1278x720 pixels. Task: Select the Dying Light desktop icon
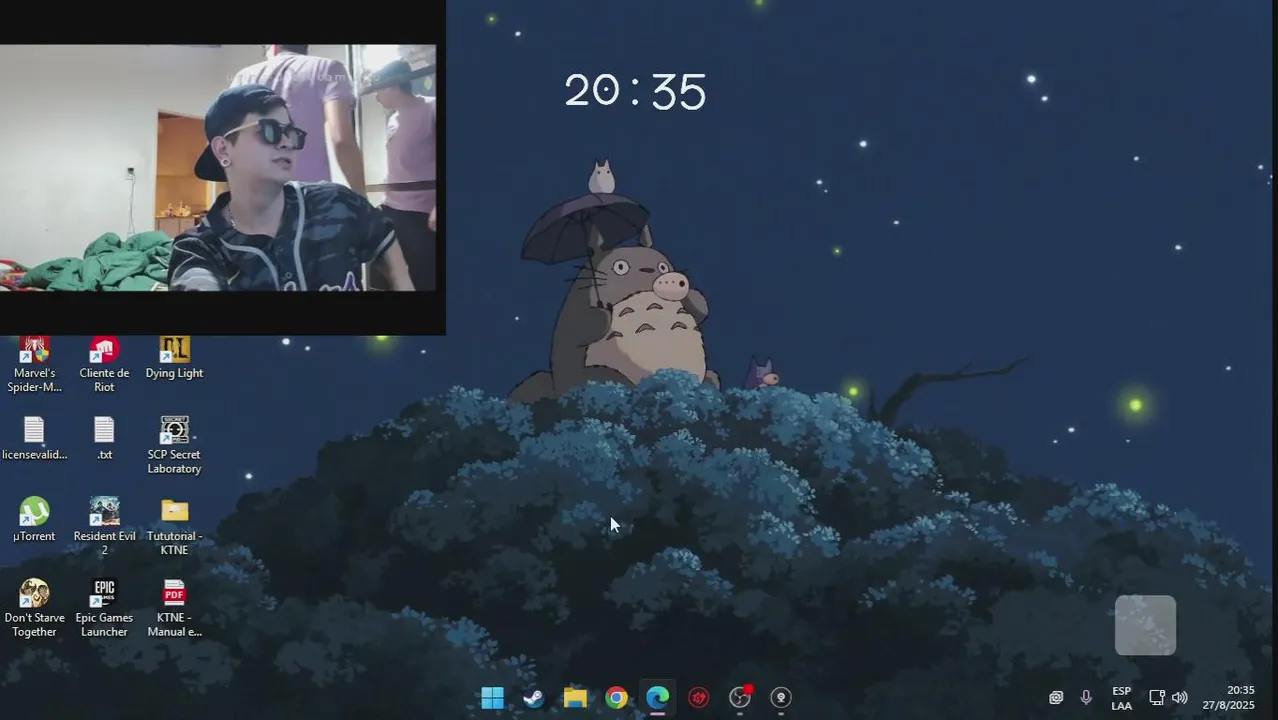tap(174, 358)
